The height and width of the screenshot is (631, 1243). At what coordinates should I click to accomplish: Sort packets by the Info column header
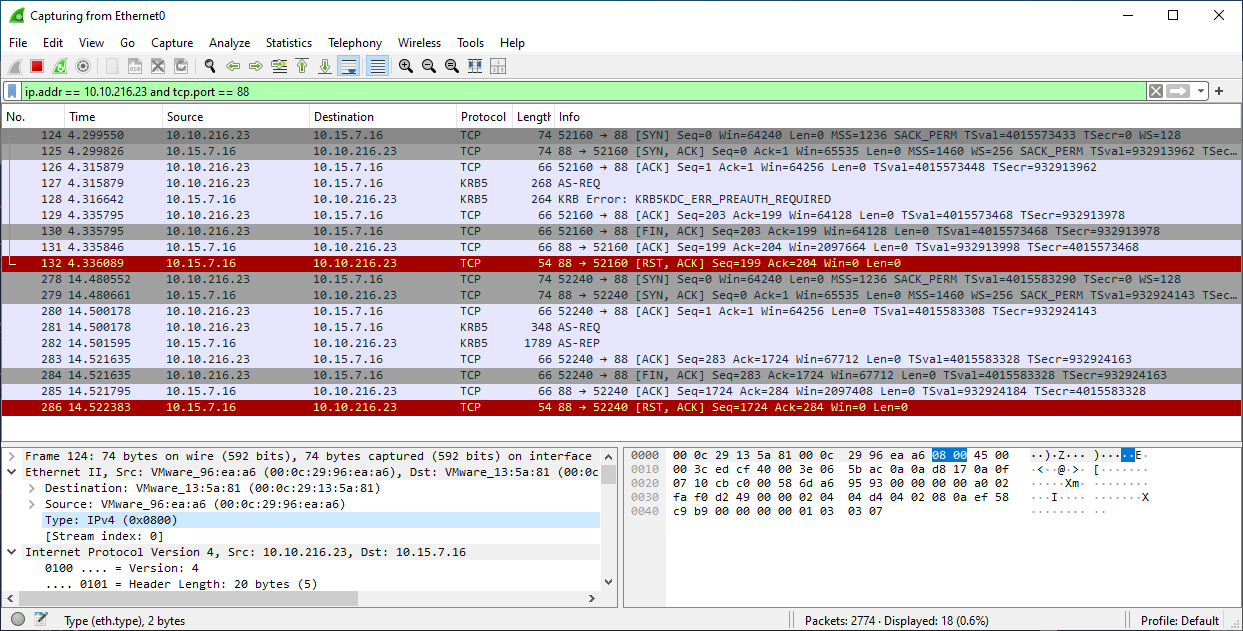click(897, 117)
